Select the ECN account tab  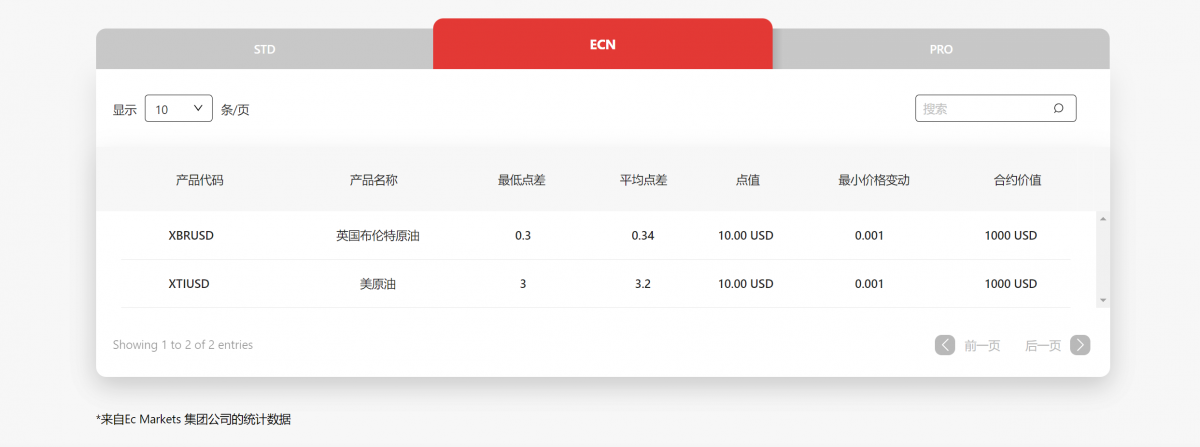(x=602, y=45)
